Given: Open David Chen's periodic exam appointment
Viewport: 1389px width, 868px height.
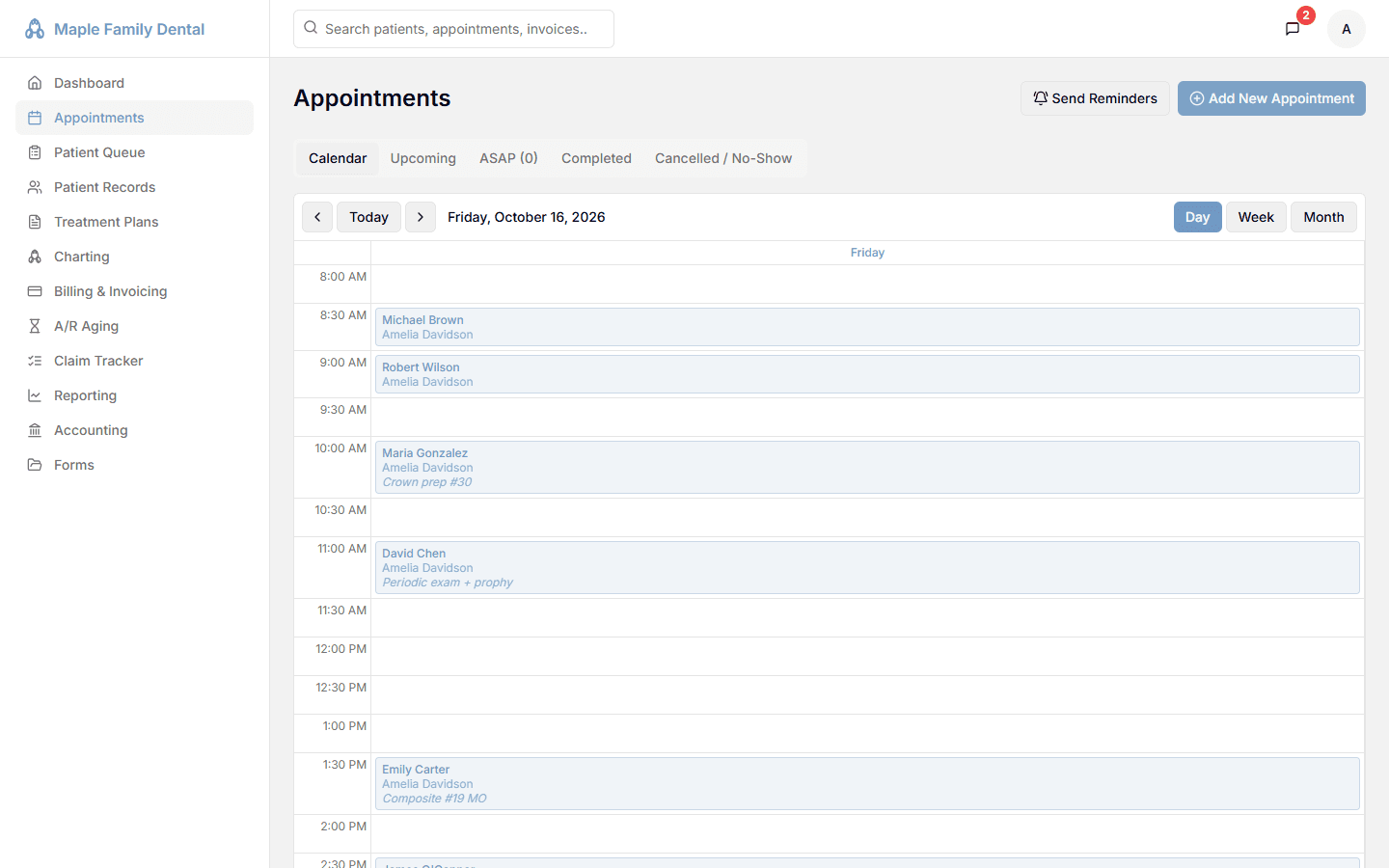Looking at the screenshot, I should 867,568.
